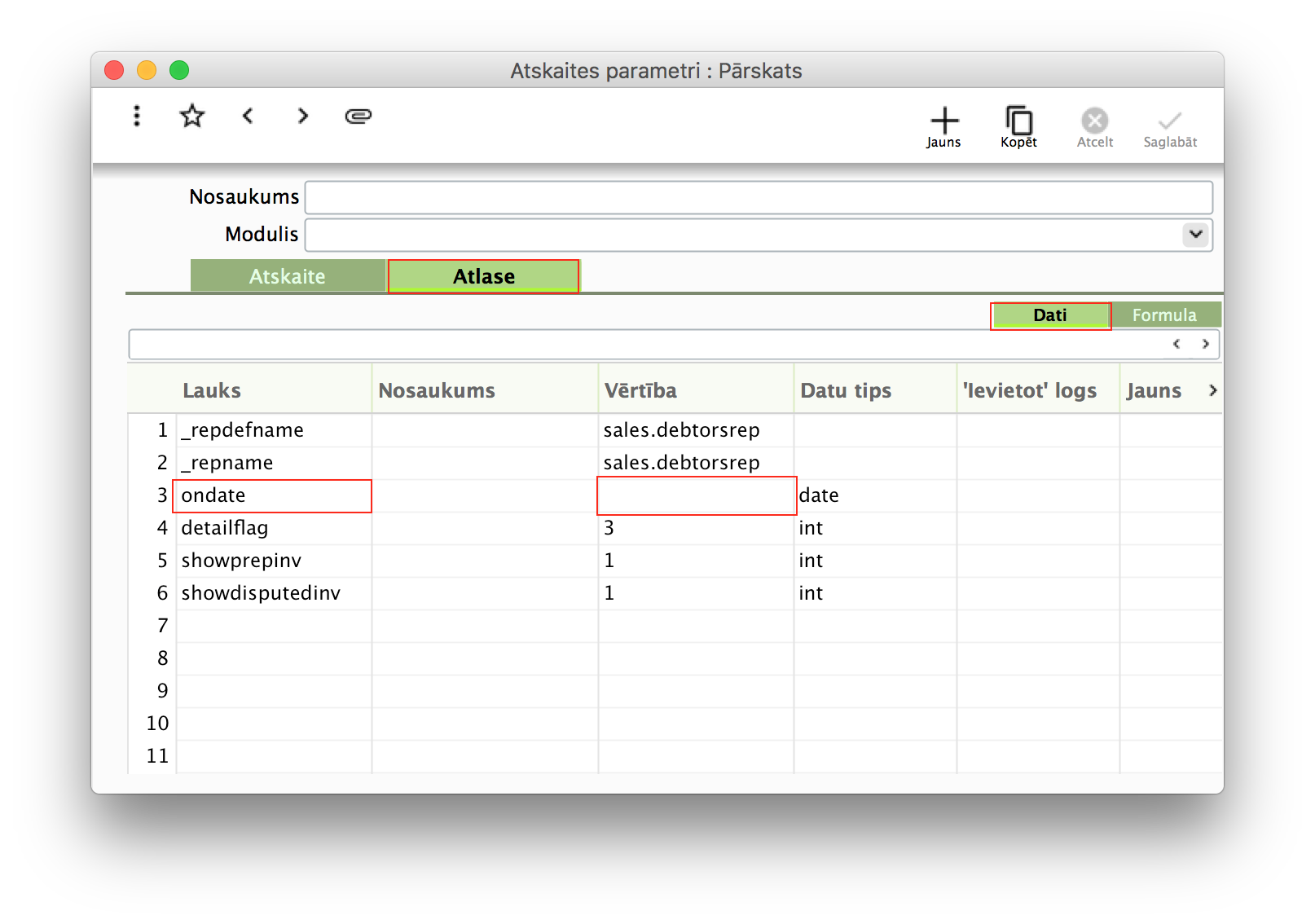Click the value 1 in showdisputedinv row
The width and height of the screenshot is (1315, 924).
tap(609, 593)
